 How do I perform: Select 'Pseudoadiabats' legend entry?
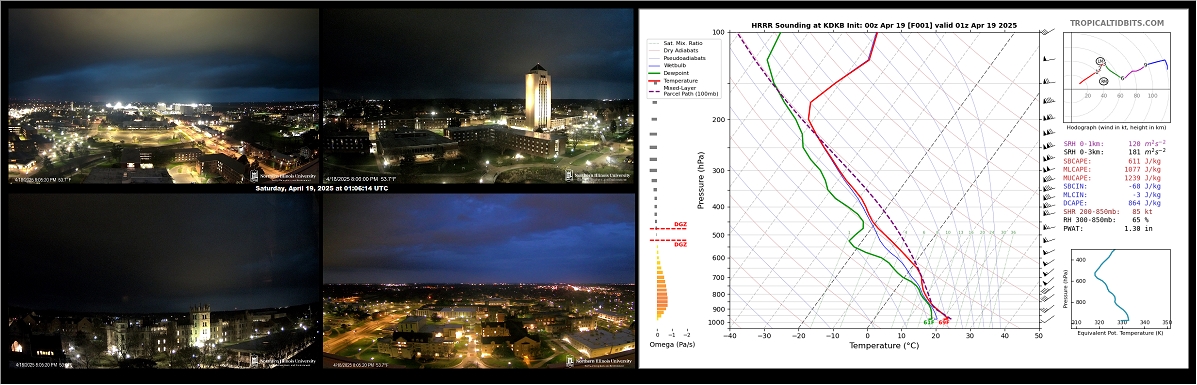(x=684, y=58)
